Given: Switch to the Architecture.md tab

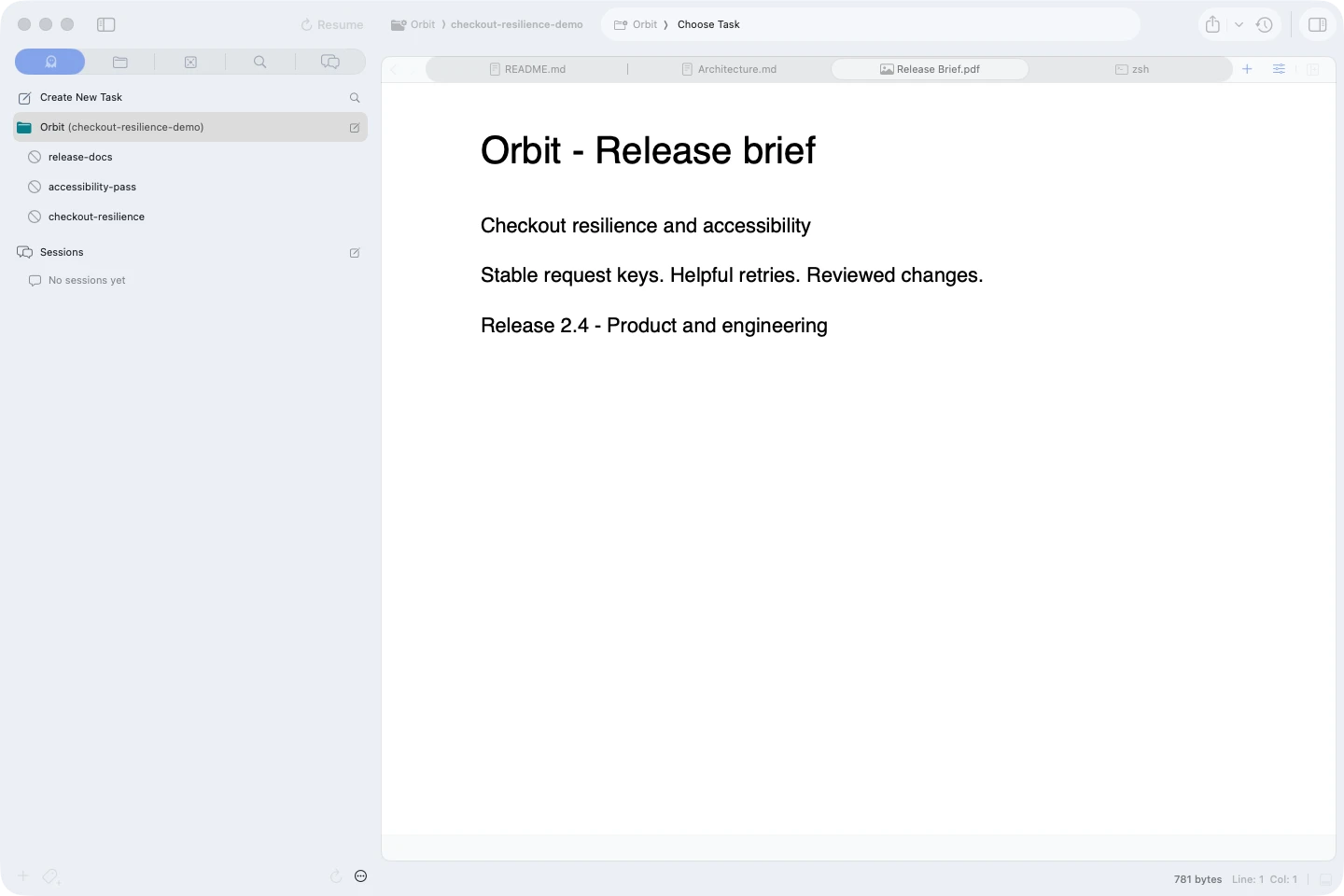Looking at the screenshot, I should (729, 69).
